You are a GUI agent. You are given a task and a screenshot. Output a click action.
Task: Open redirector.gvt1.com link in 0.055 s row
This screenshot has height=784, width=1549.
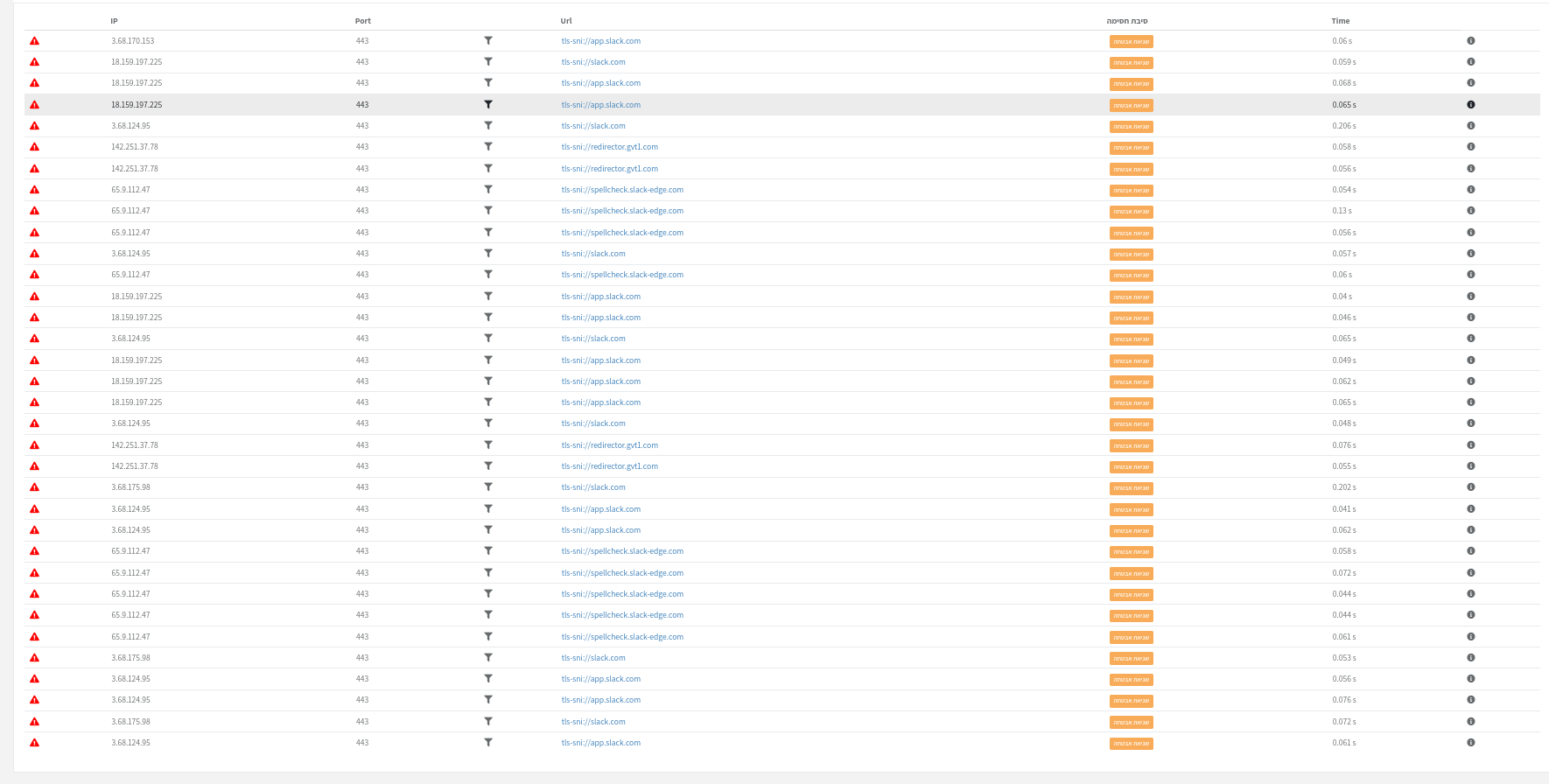coord(609,466)
